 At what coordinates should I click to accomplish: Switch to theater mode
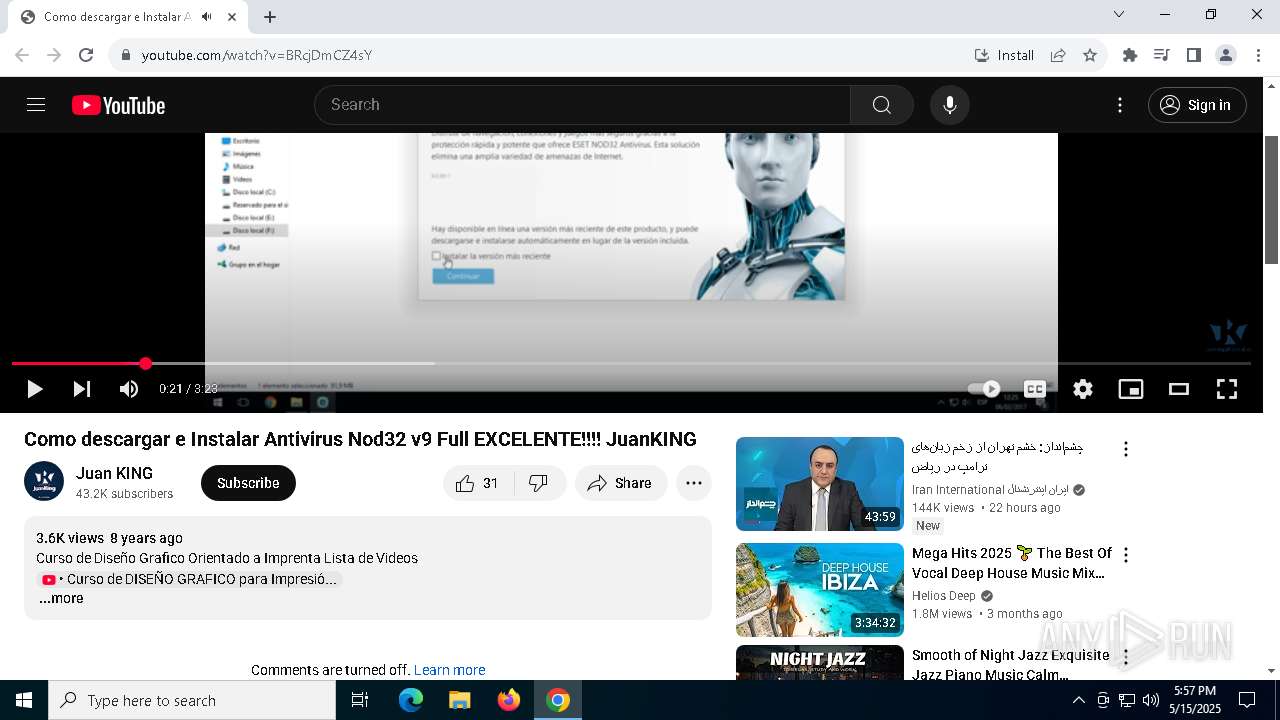[x=1179, y=389]
